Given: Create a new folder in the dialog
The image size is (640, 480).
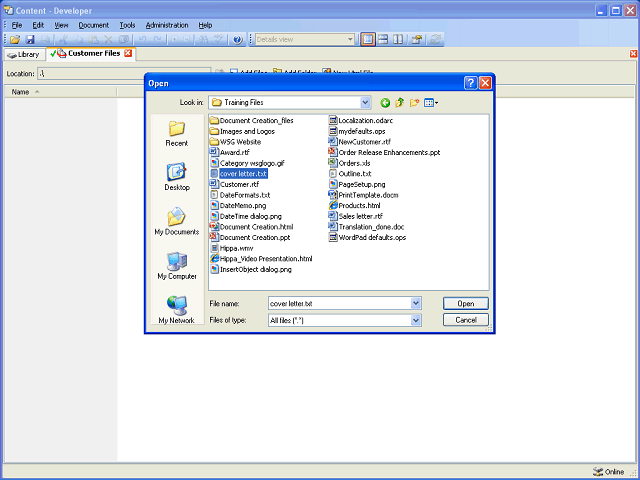Looking at the screenshot, I should [x=414, y=102].
